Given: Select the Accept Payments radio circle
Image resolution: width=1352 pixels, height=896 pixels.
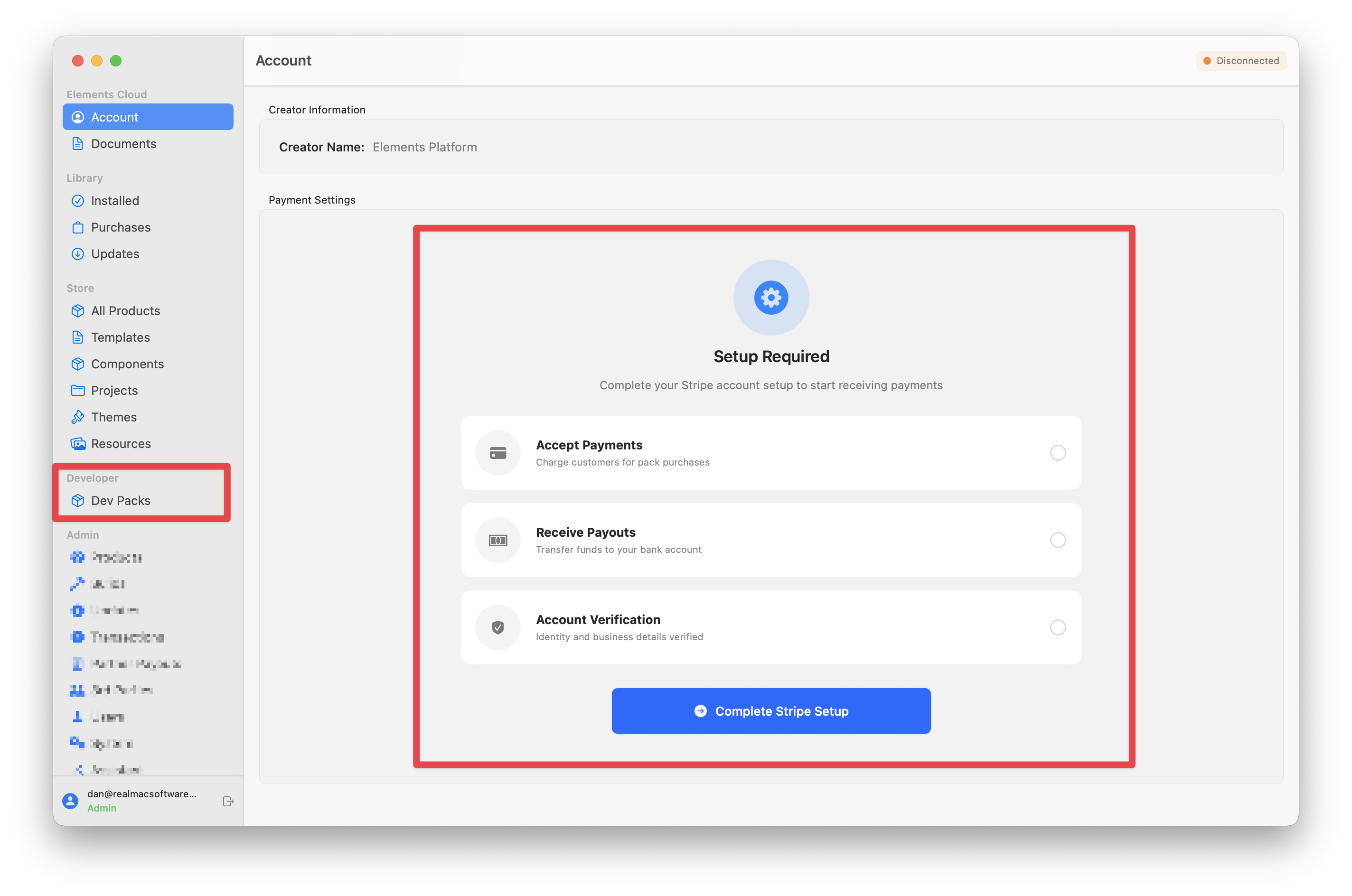Looking at the screenshot, I should point(1058,453).
